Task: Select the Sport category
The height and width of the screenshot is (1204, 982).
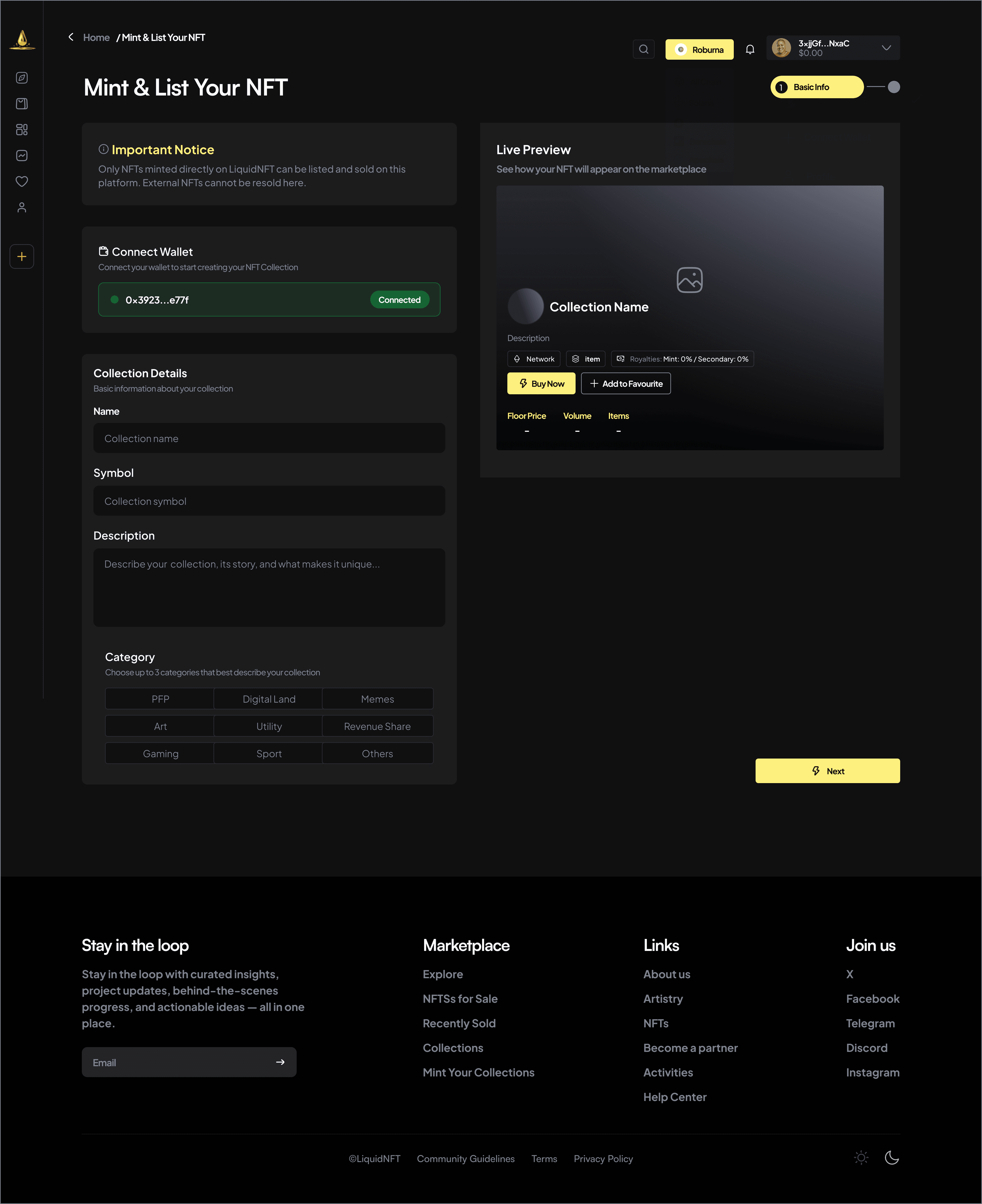Action: 269,753
